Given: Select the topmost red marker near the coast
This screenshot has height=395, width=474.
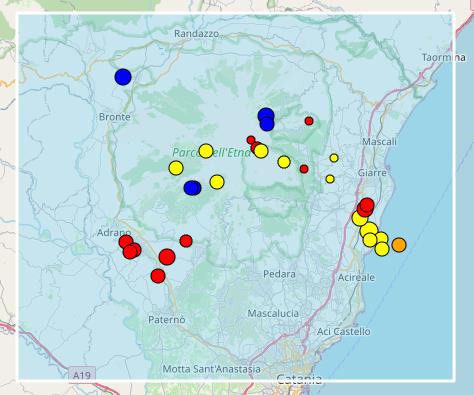Looking at the screenshot, I should pyautogui.click(x=367, y=205).
